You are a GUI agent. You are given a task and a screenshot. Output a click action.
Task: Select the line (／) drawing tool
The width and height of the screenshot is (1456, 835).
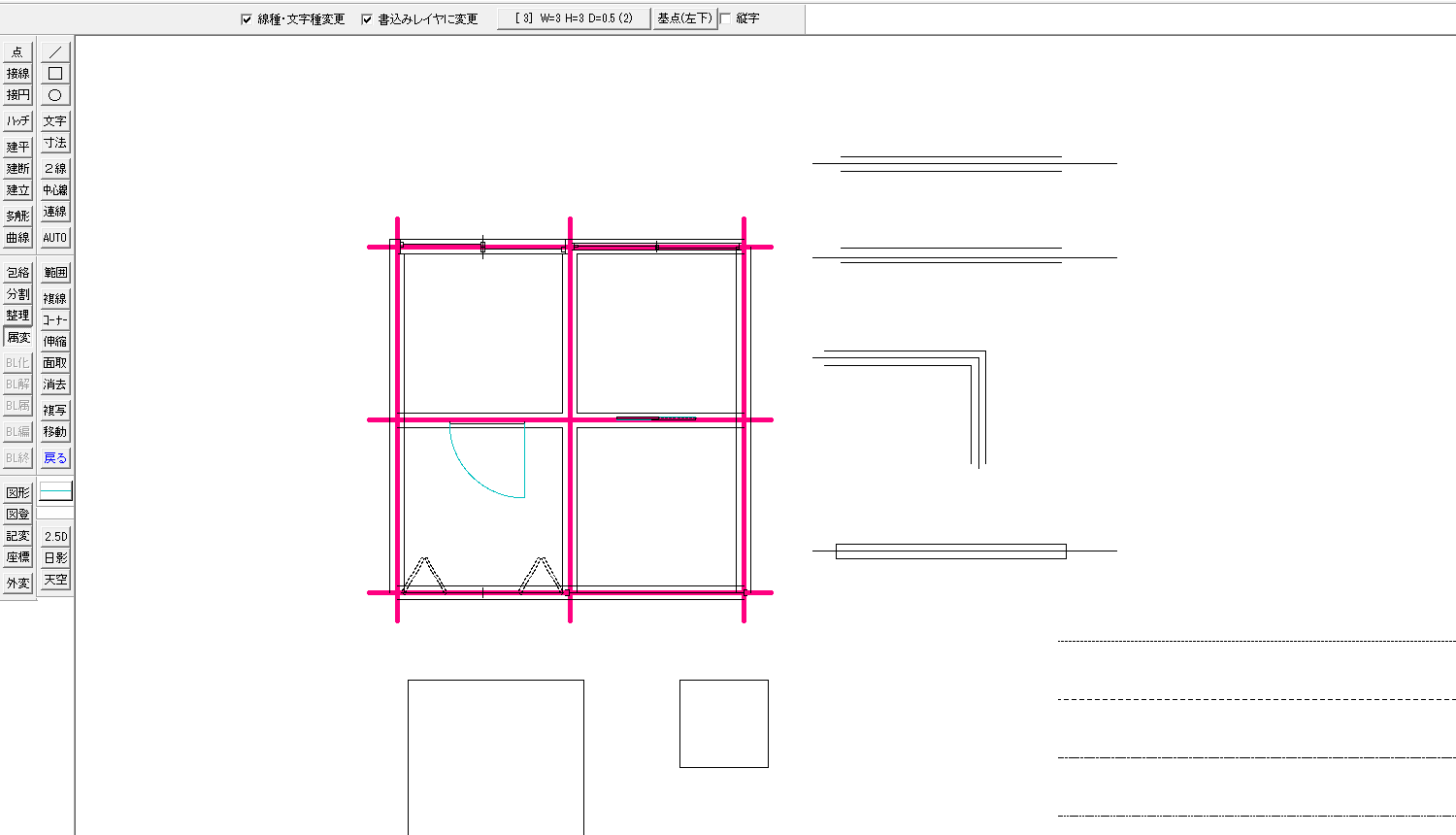(55, 51)
